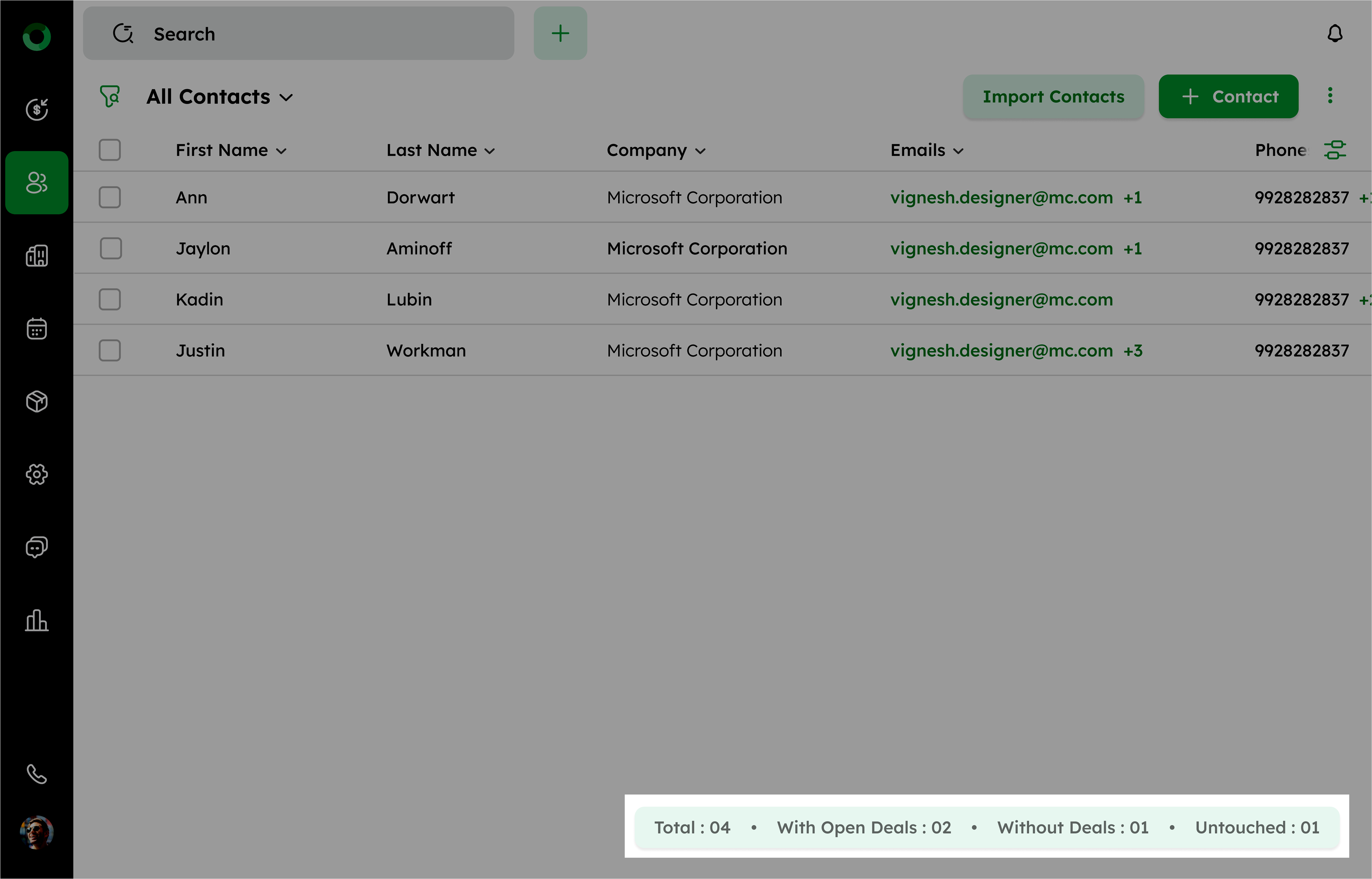The height and width of the screenshot is (879, 1372).
Task: Open the products box icon in sidebar
Action: 37,401
